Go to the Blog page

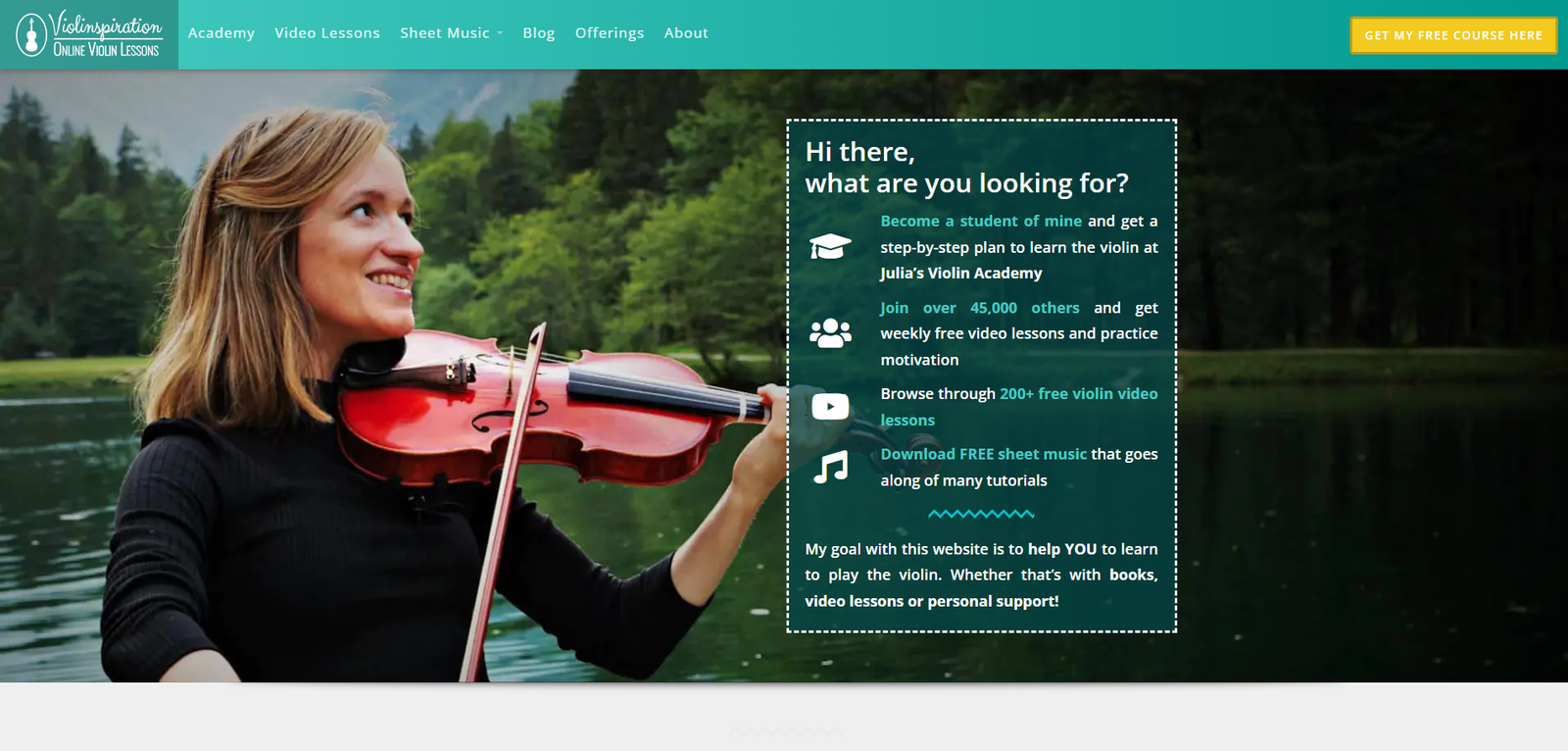539,33
